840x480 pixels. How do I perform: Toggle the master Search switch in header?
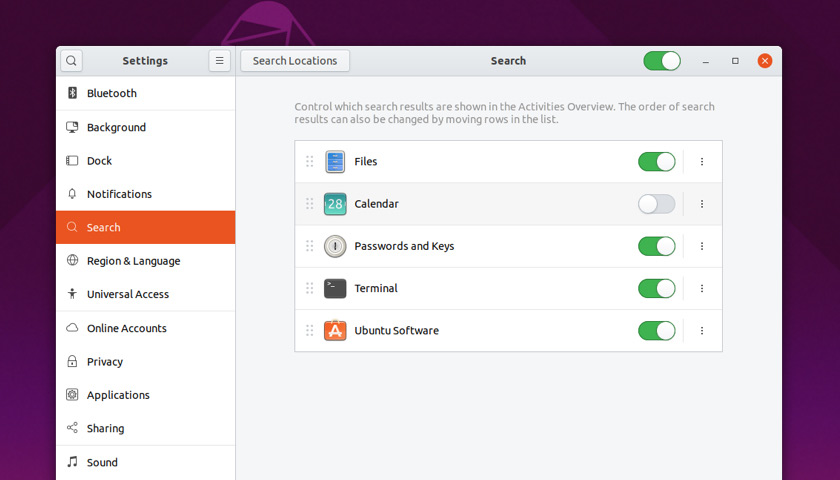click(662, 61)
